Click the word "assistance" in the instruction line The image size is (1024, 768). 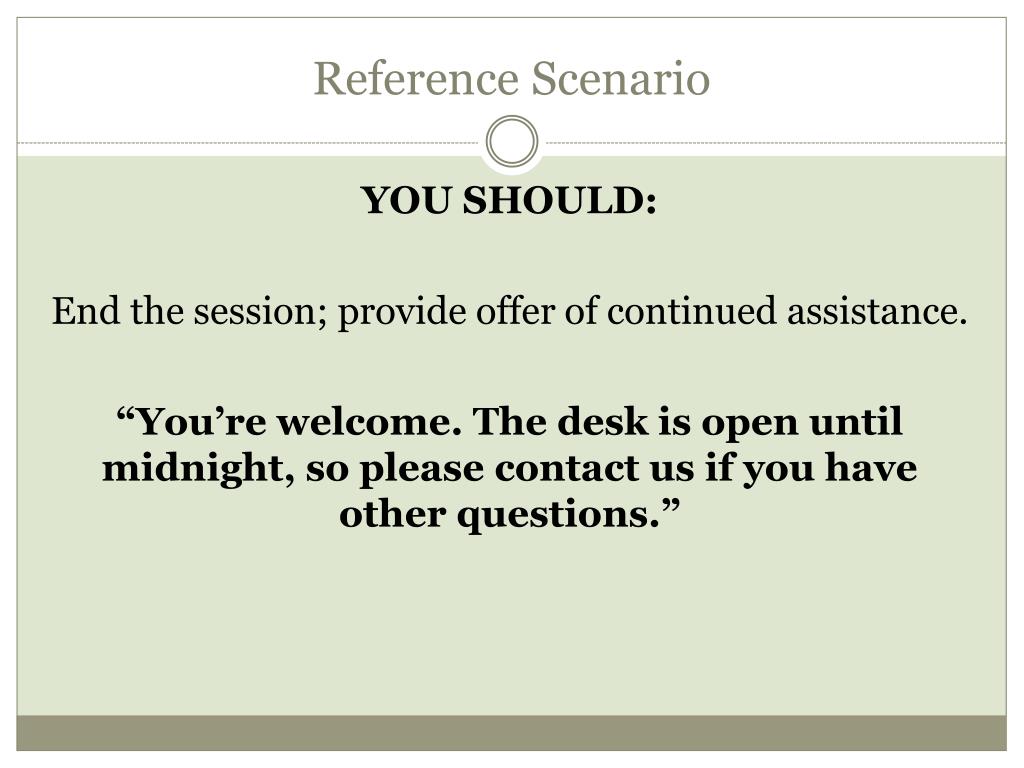(876, 311)
